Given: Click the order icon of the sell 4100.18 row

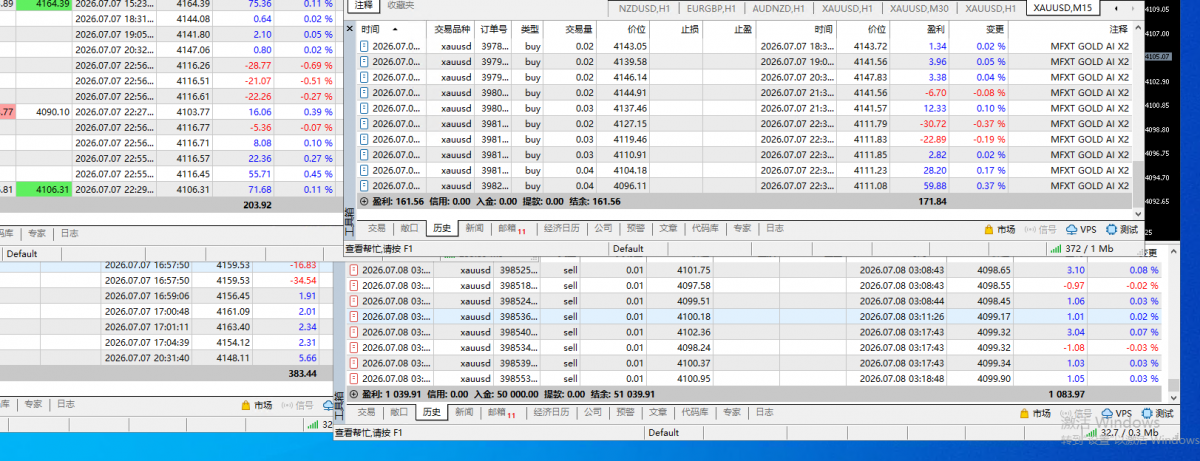Looking at the screenshot, I should (x=353, y=316).
